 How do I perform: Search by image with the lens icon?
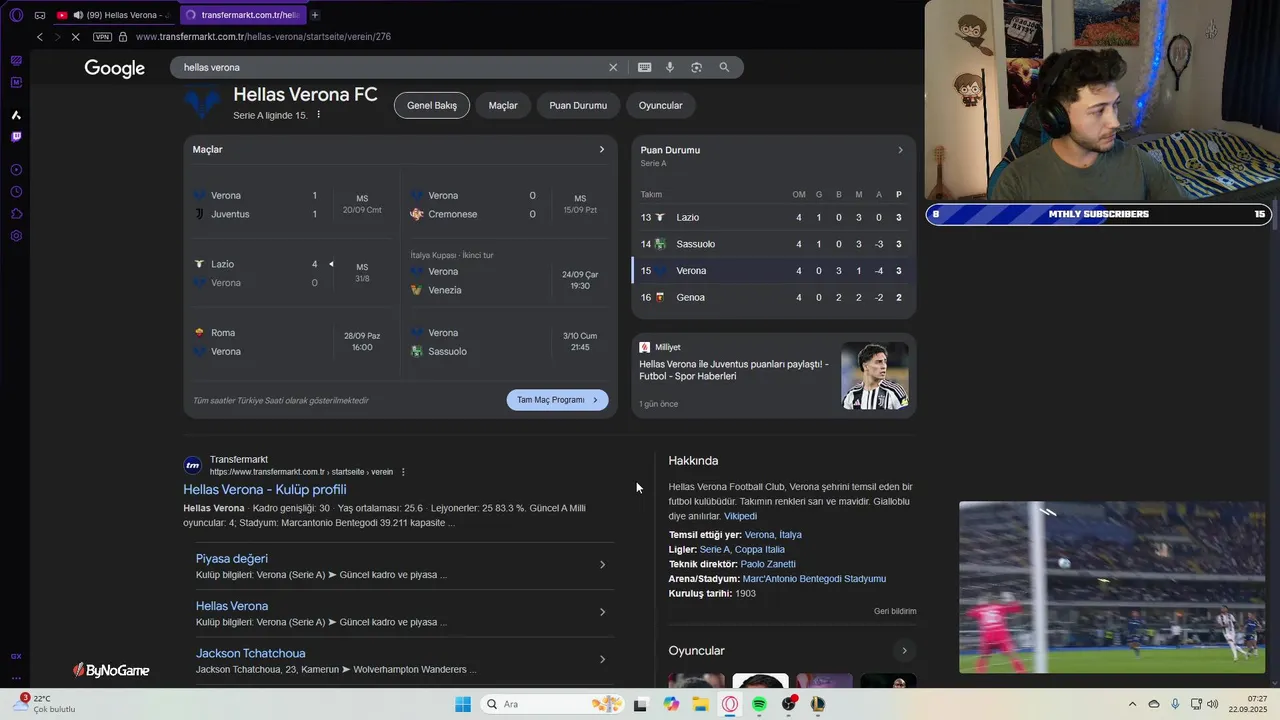[x=696, y=67]
